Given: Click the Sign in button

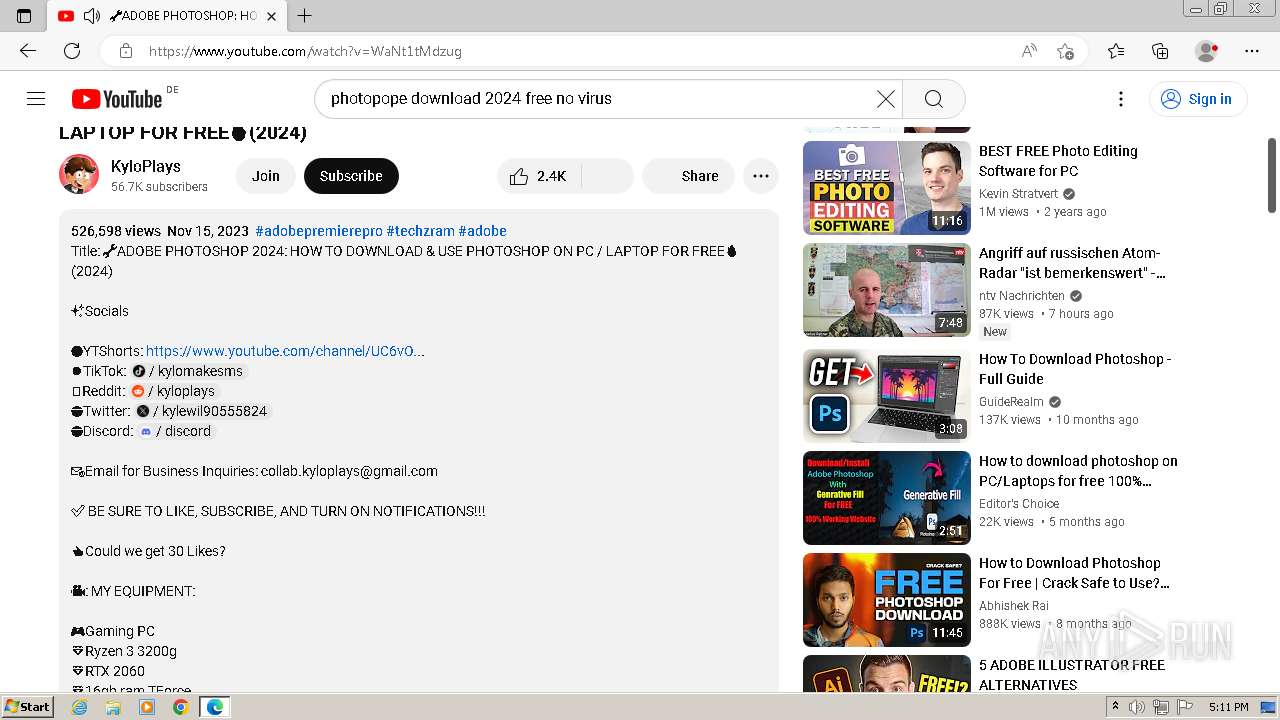Looking at the screenshot, I should pos(1197,98).
